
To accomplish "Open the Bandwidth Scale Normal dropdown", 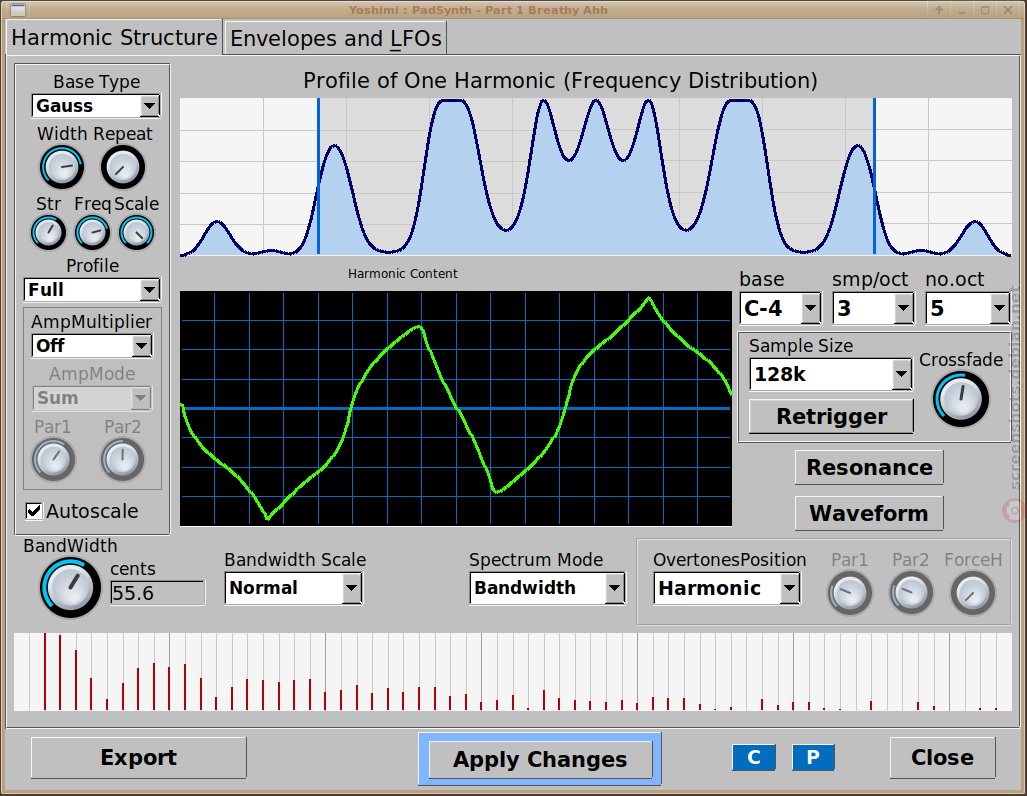I will coord(293,588).
